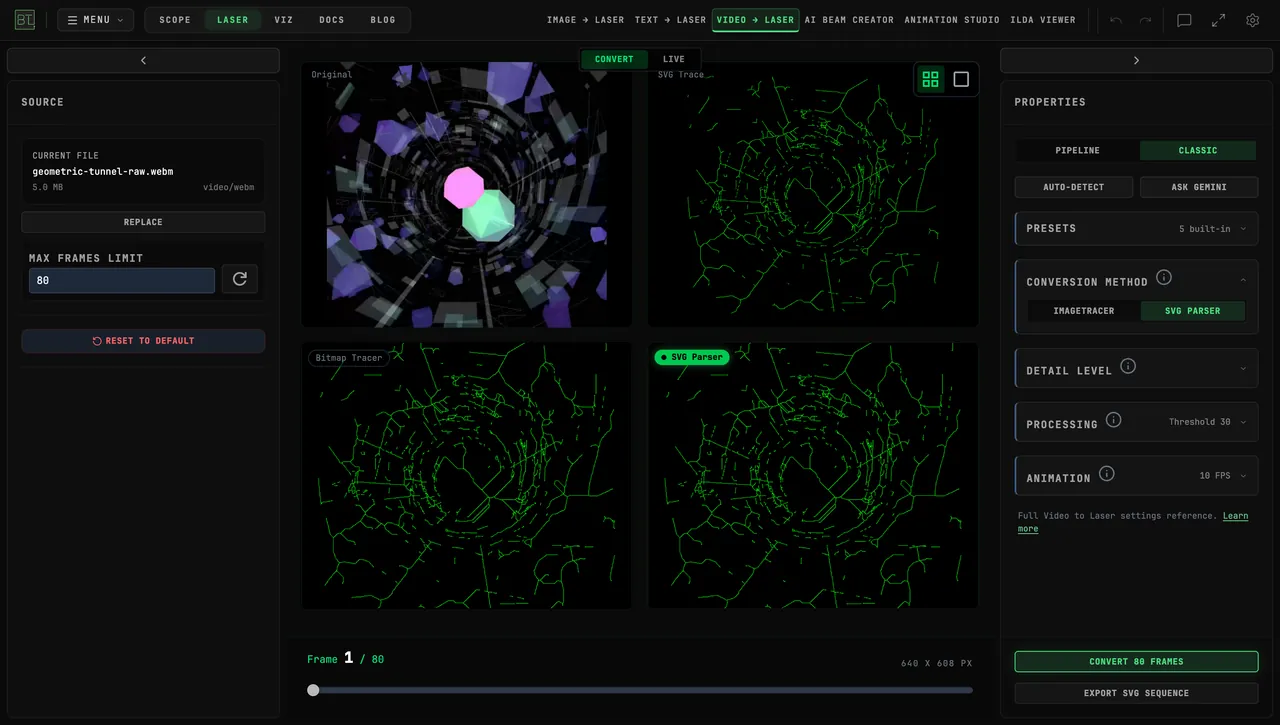Click the Replace file button

pyautogui.click(x=143, y=222)
